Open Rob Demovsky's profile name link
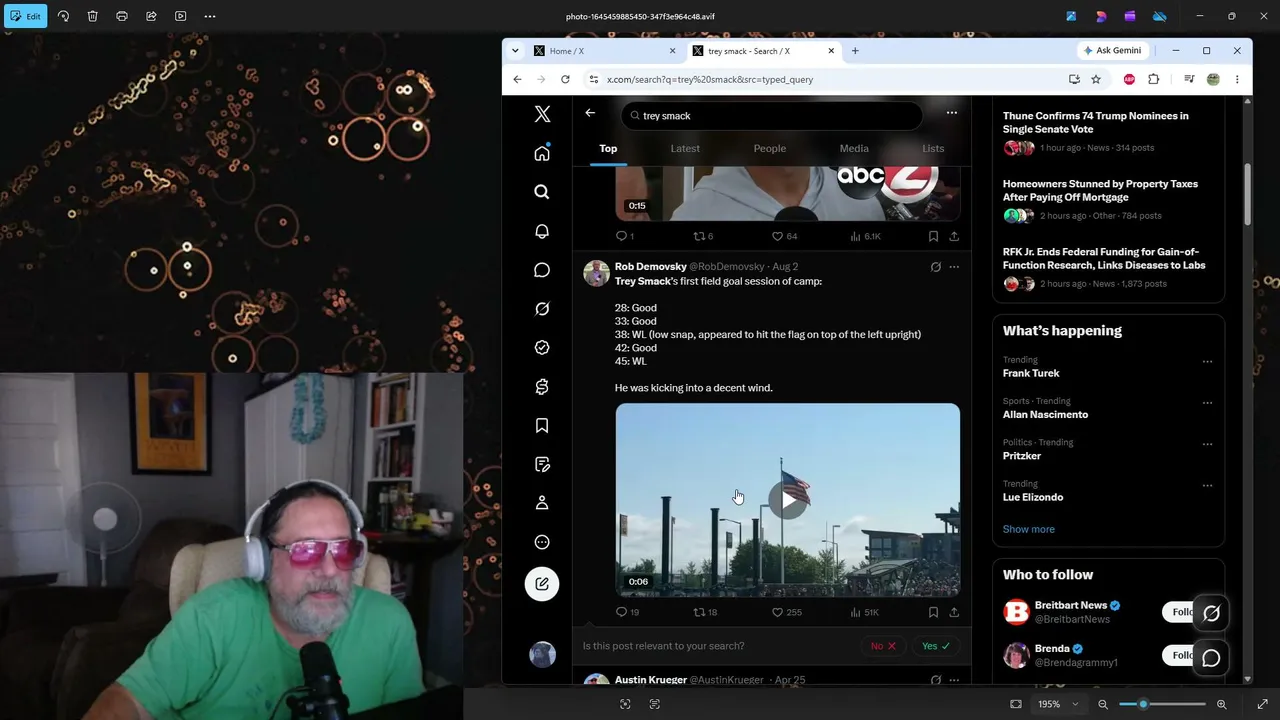 click(651, 267)
